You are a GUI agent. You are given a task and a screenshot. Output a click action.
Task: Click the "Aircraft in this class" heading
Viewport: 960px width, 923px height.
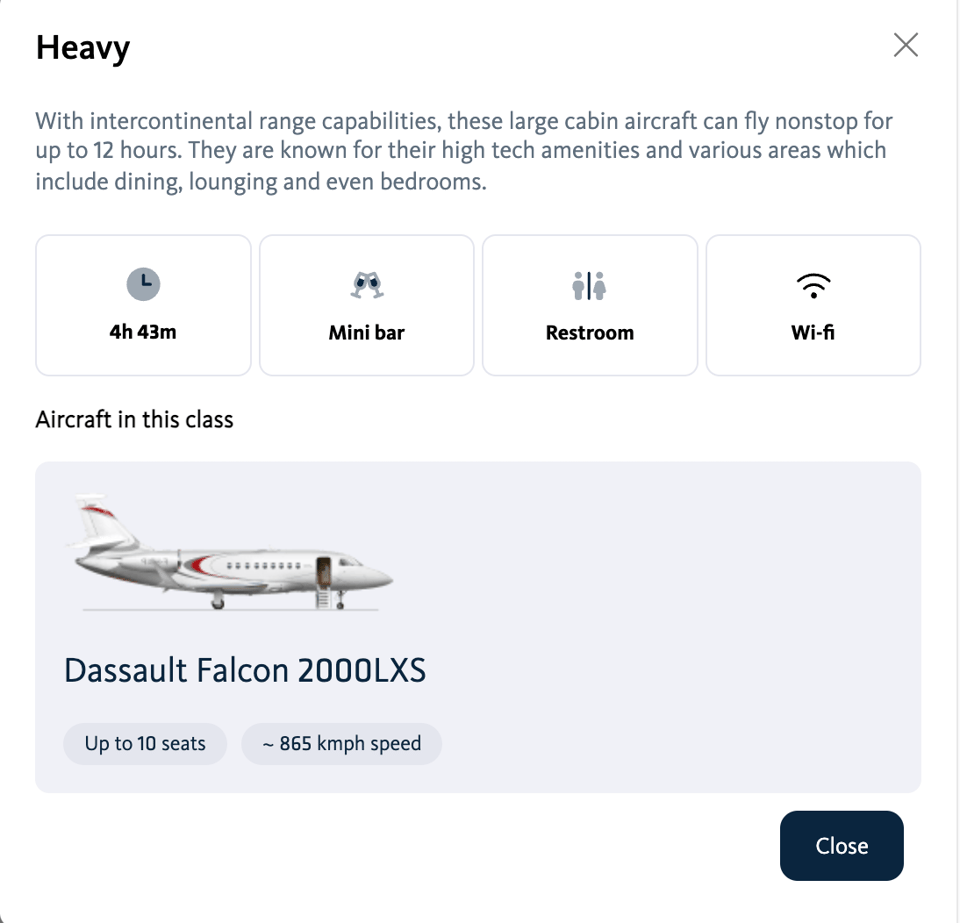click(x=134, y=419)
